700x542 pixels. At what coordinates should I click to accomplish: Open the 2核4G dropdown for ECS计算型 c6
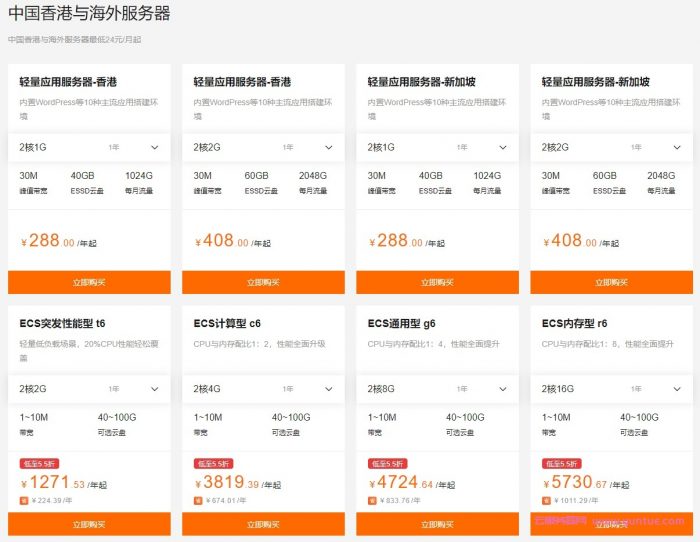pyautogui.click(x=263, y=389)
